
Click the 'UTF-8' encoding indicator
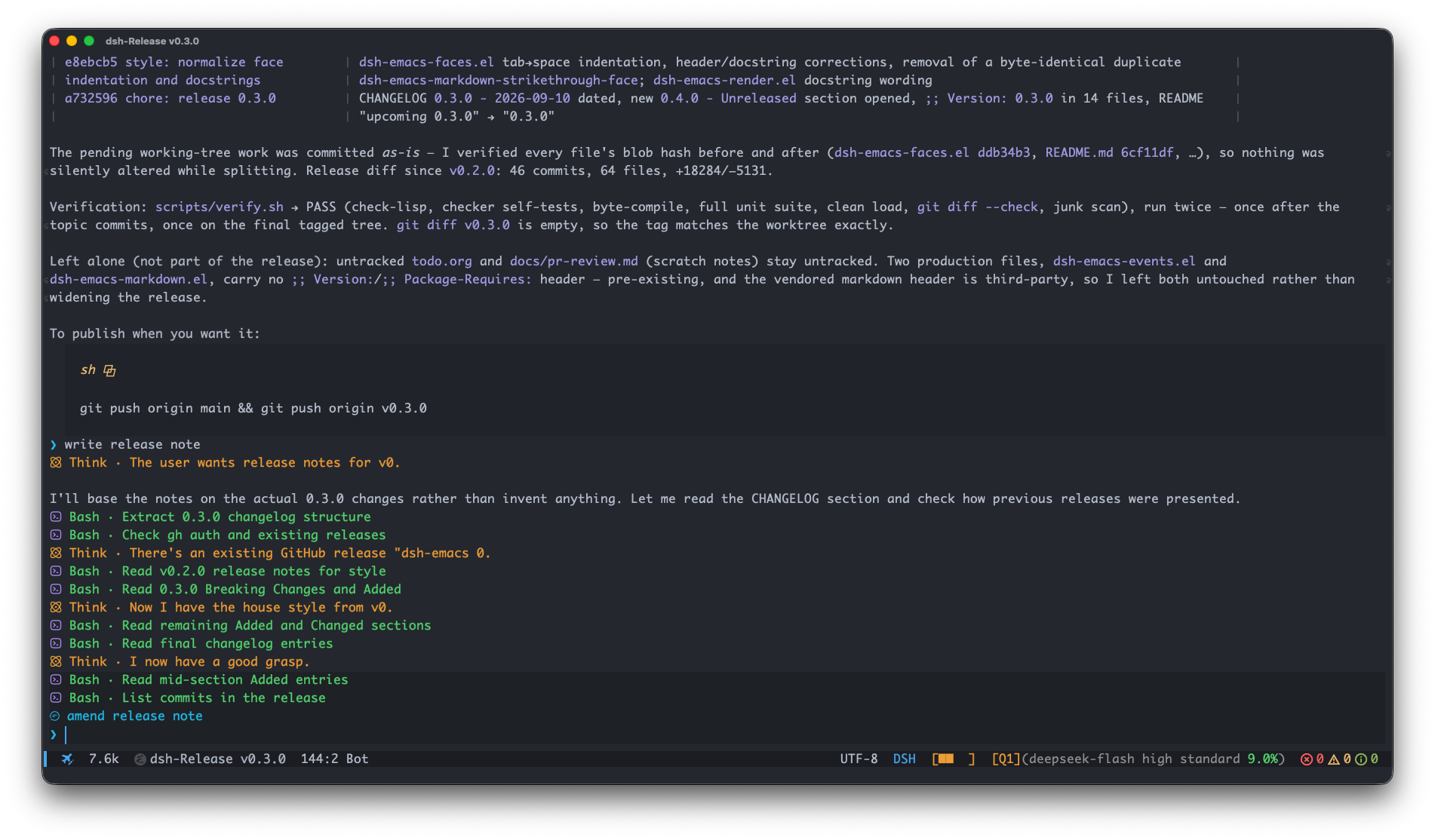859,759
